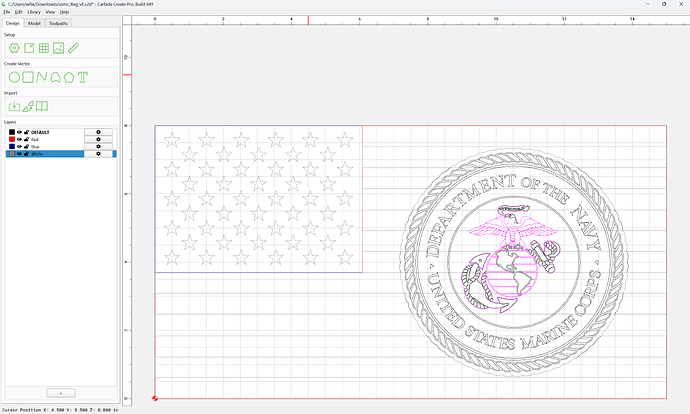Screen dimensions: 690x414
Task: Open the Edit menu
Action: pos(18,12)
